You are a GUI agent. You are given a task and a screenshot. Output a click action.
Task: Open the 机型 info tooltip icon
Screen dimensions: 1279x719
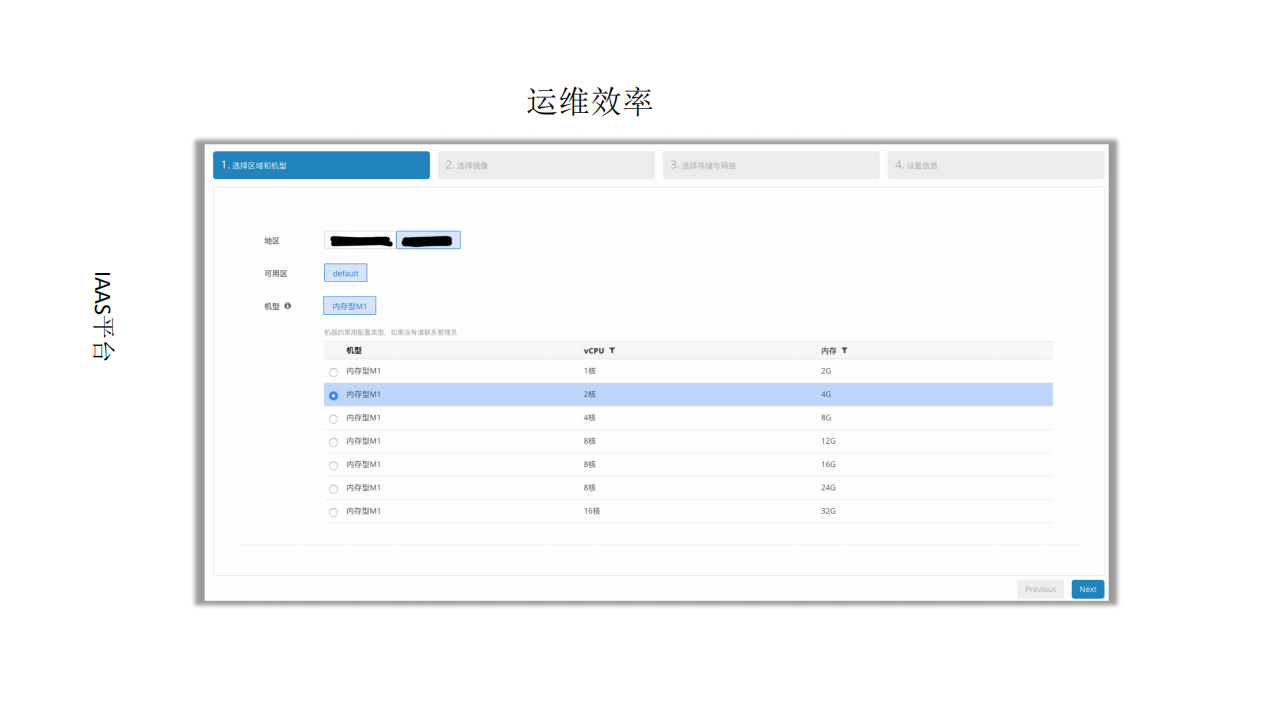coord(288,306)
